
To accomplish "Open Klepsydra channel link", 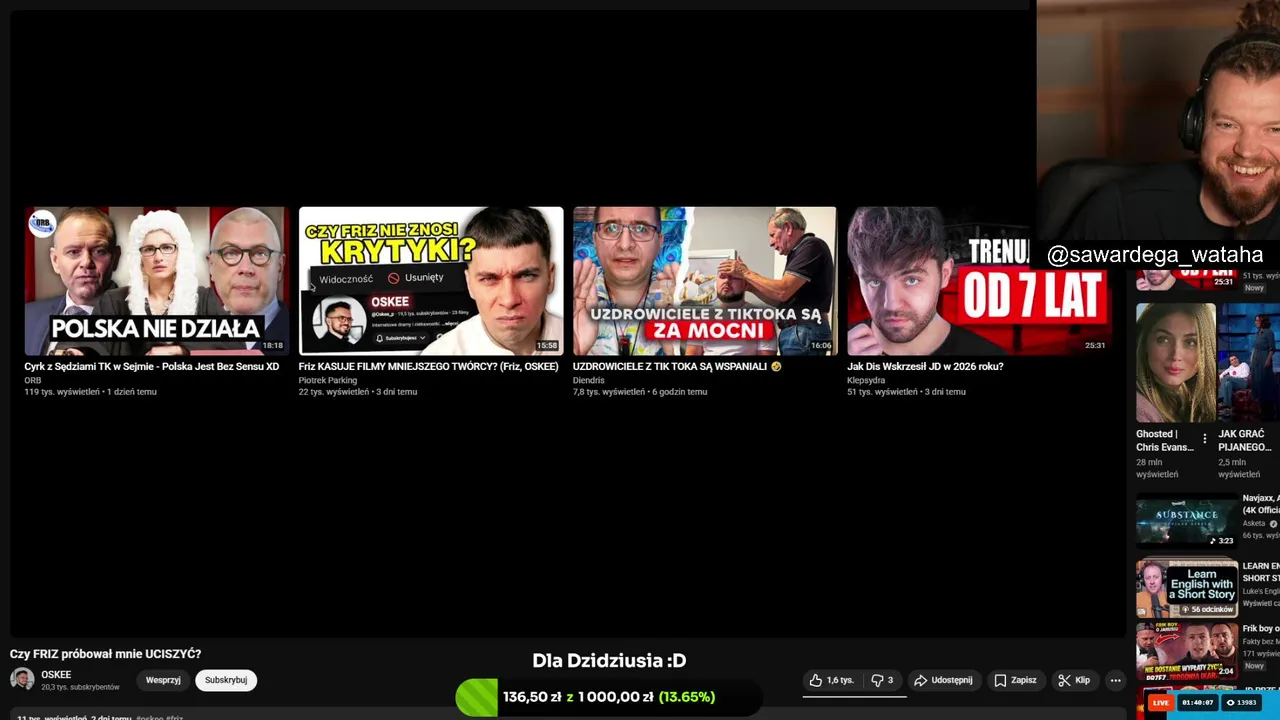I will click(866, 380).
